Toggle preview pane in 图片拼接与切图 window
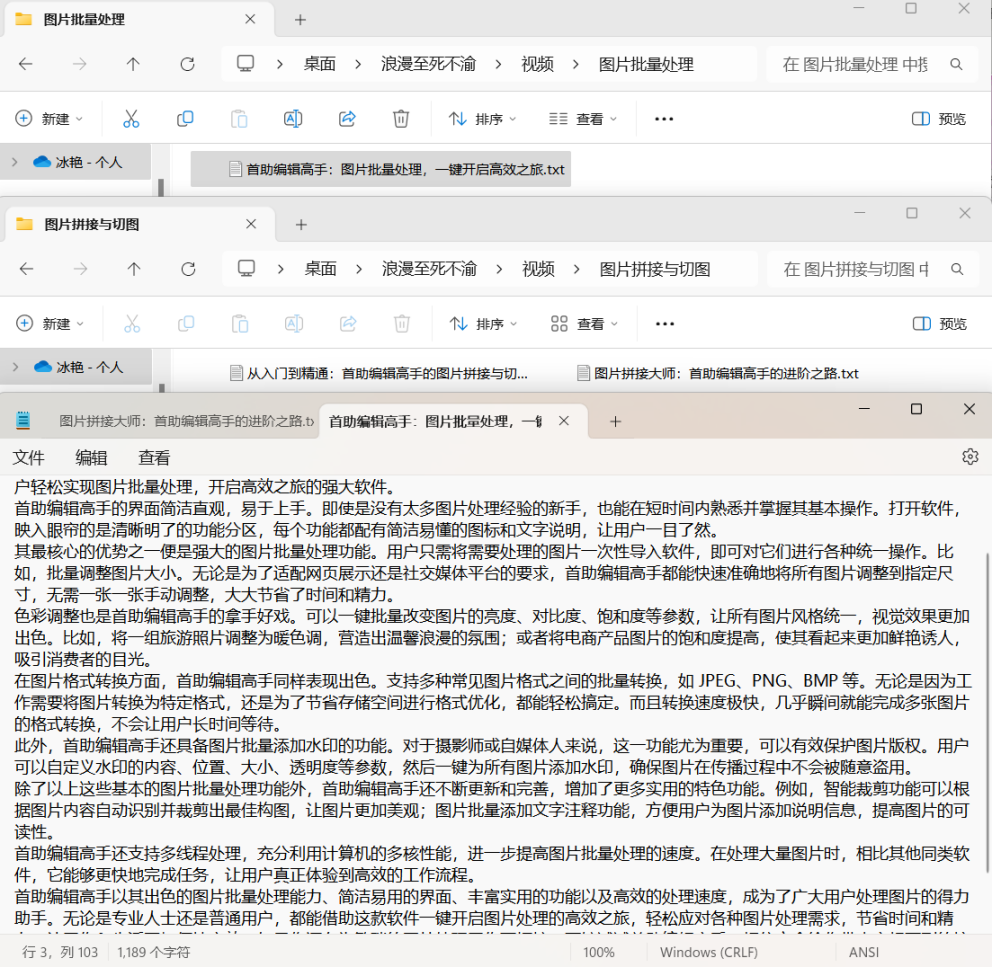Screen dimensions: 992x968 click(x=939, y=324)
